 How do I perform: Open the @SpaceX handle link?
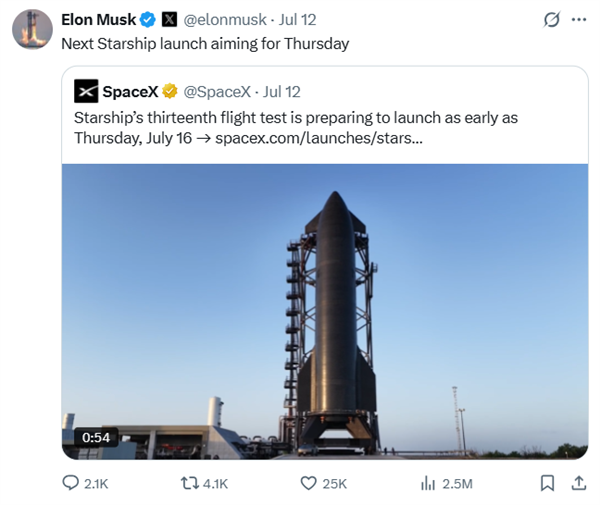[217, 92]
